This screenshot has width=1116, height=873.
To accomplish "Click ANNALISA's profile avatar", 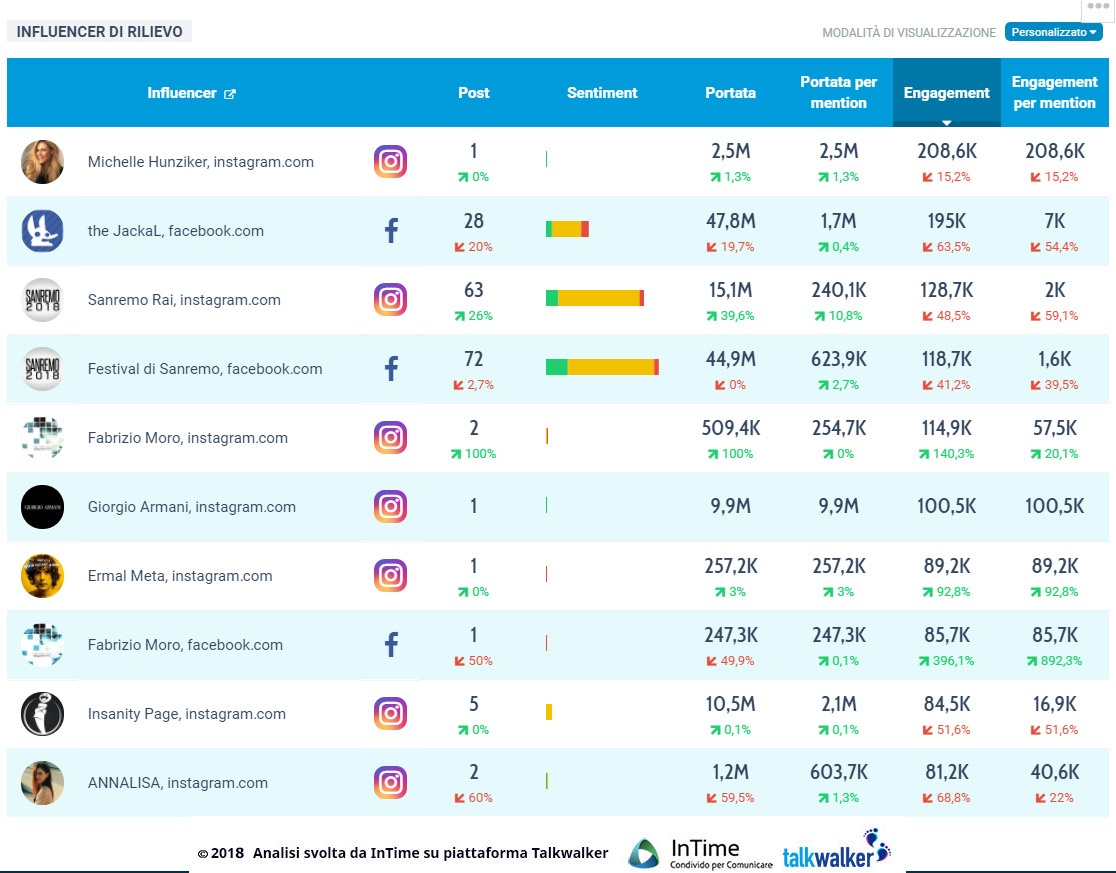I will [42, 783].
